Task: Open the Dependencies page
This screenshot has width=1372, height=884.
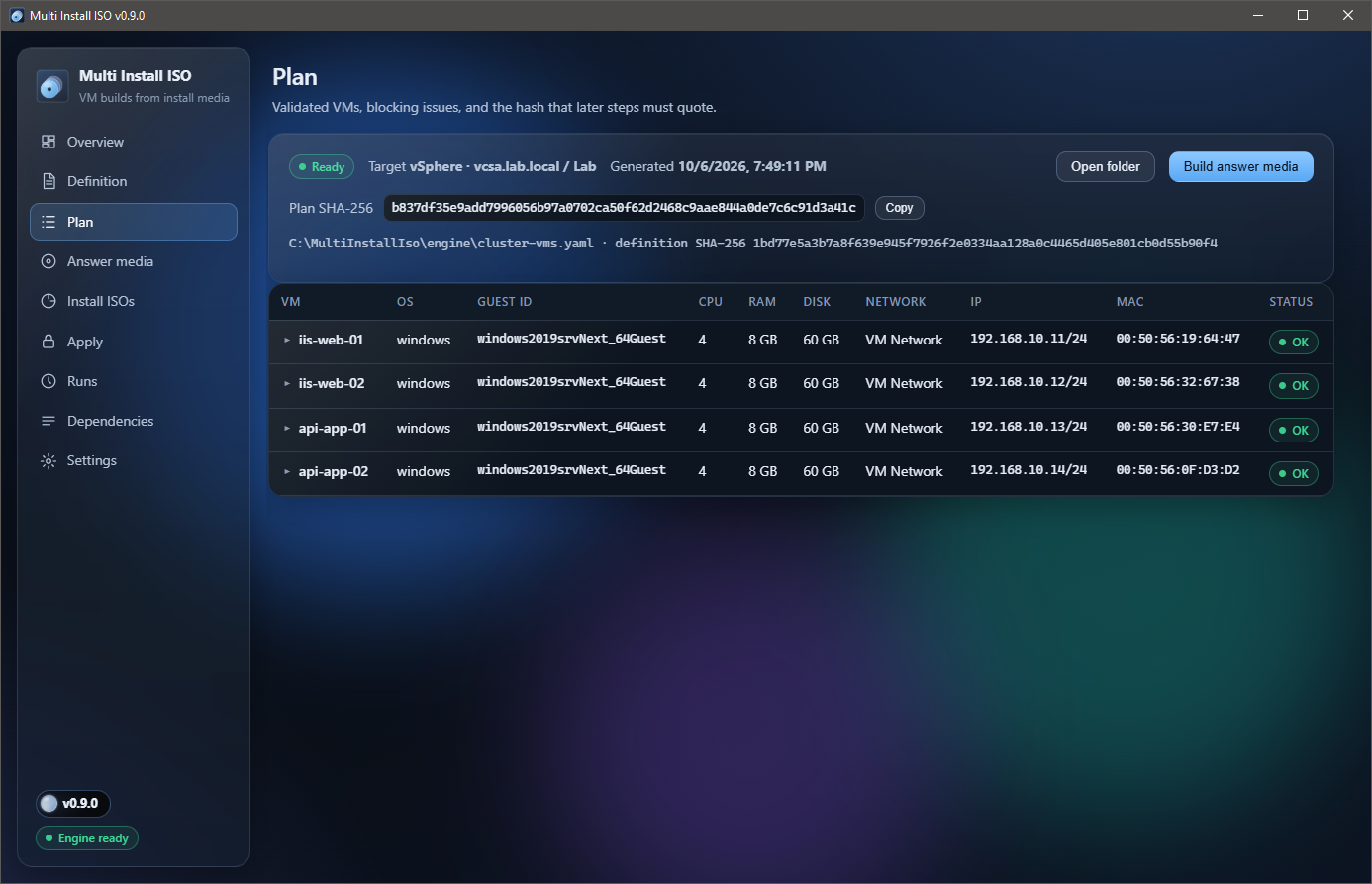Action: coord(134,421)
